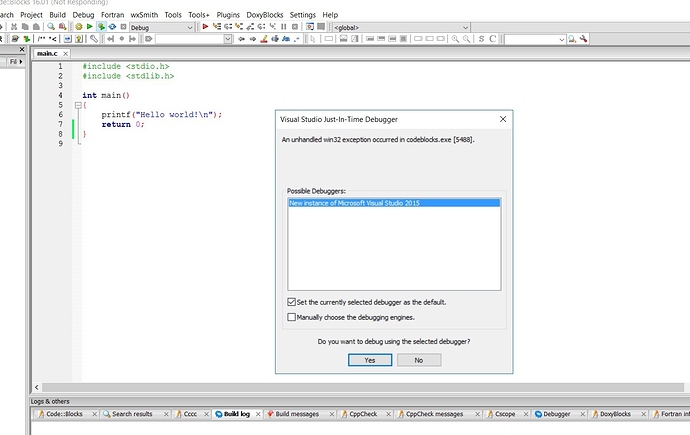
Task: Click the red wrench options icon
Action: point(584,39)
